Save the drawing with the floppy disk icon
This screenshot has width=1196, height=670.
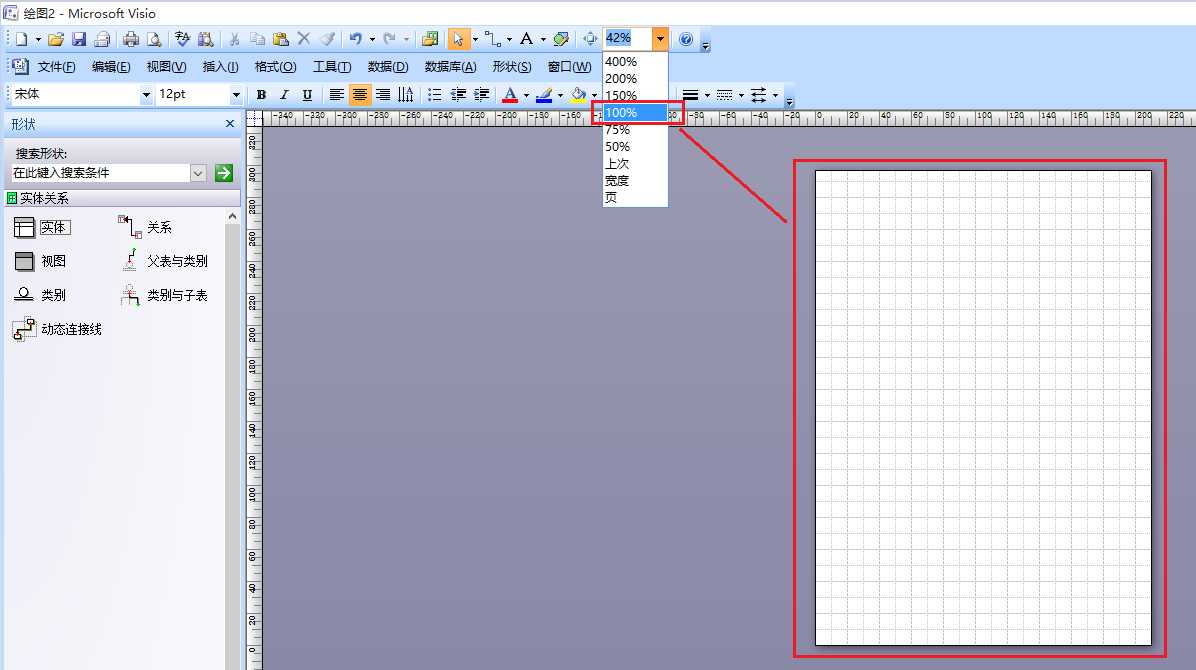[79, 39]
